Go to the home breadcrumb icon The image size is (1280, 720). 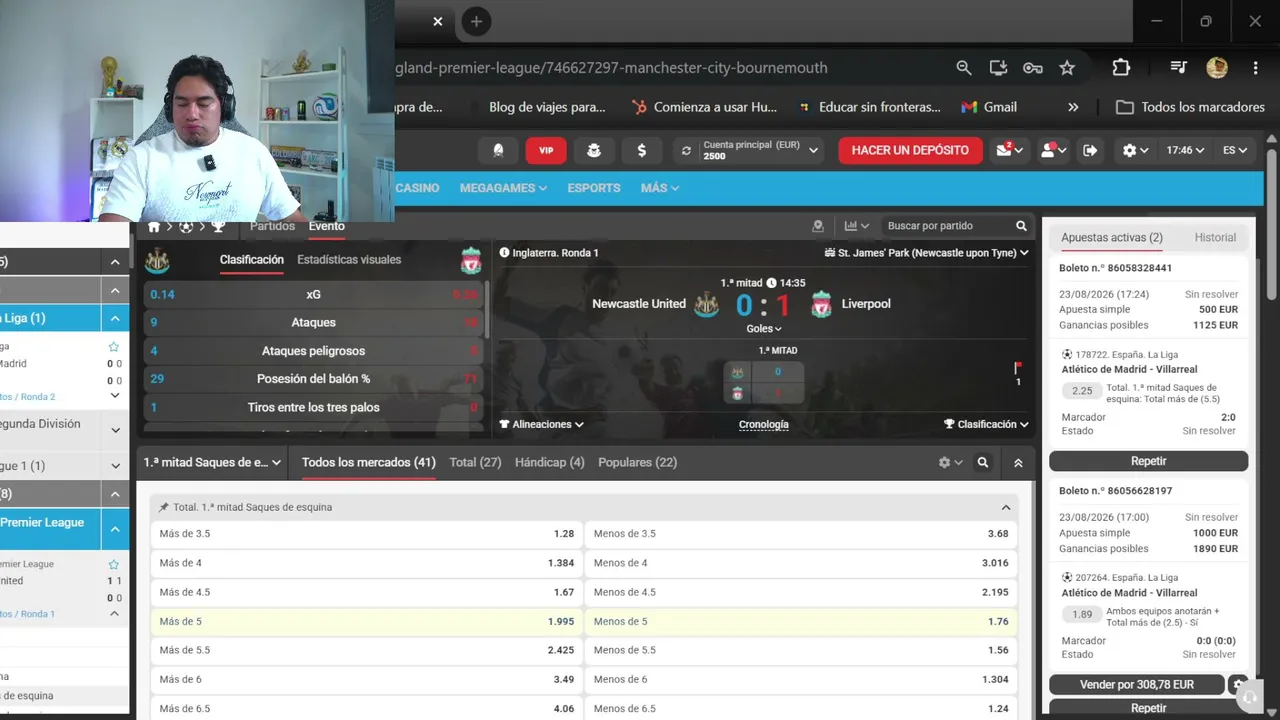pyautogui.click(x=154, y=227)
